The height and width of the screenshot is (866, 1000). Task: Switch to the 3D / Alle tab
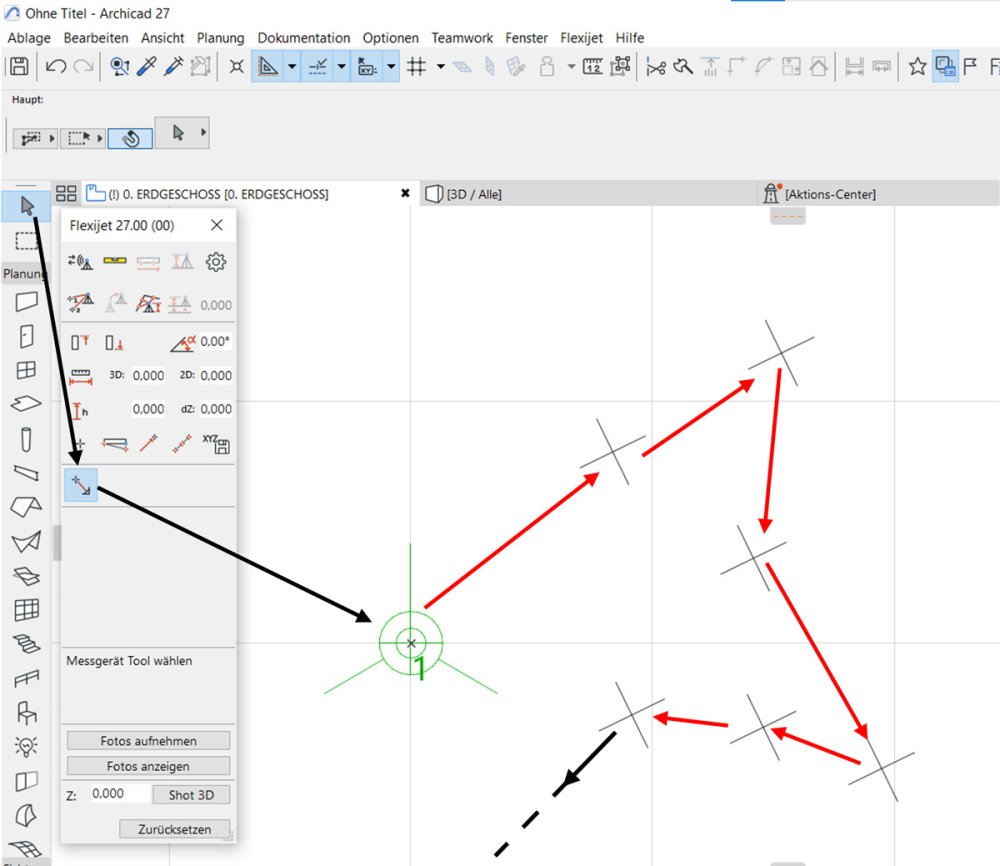click(473, 194)
